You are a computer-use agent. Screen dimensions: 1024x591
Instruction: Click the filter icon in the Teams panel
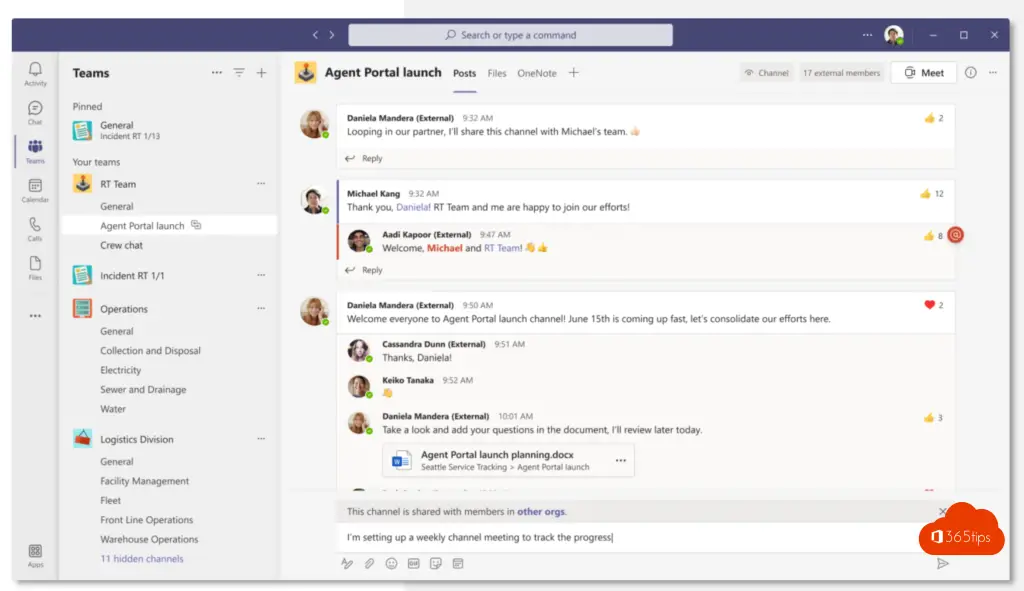pos(239,72)
